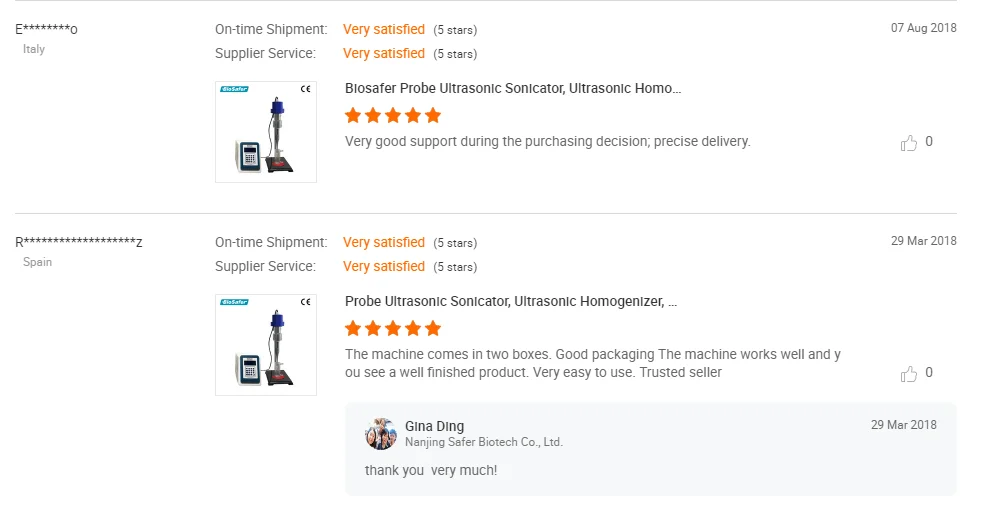Click helpful count on Spain review
The image size is (982, 524).
pos(929,373)
